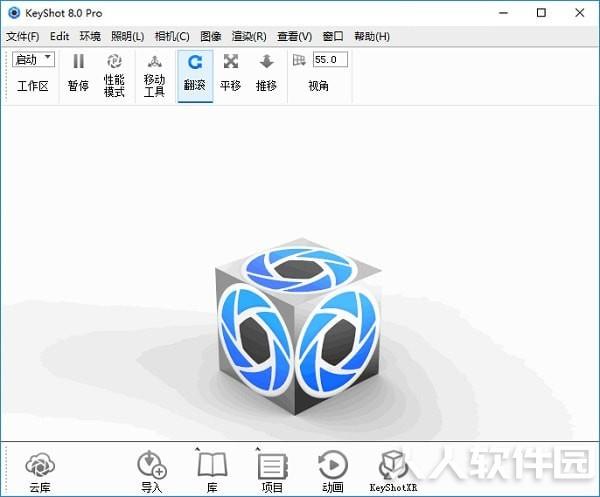
Task: Minimize the KeyShot window
Action: click(x=504, y=13)
